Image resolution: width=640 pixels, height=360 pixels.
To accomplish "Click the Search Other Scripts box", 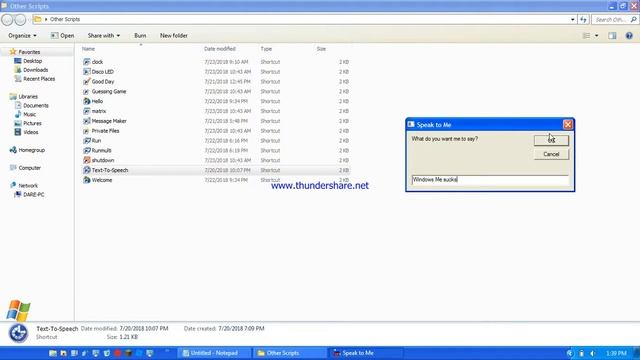I will 611,19.
